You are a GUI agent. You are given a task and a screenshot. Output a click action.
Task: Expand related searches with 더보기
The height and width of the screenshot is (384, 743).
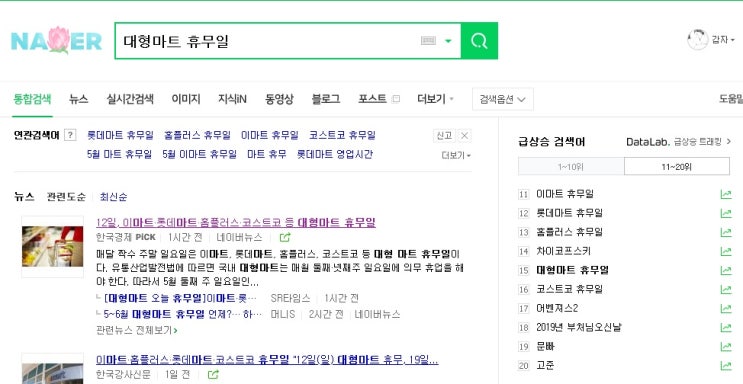[x=456, y=155]
